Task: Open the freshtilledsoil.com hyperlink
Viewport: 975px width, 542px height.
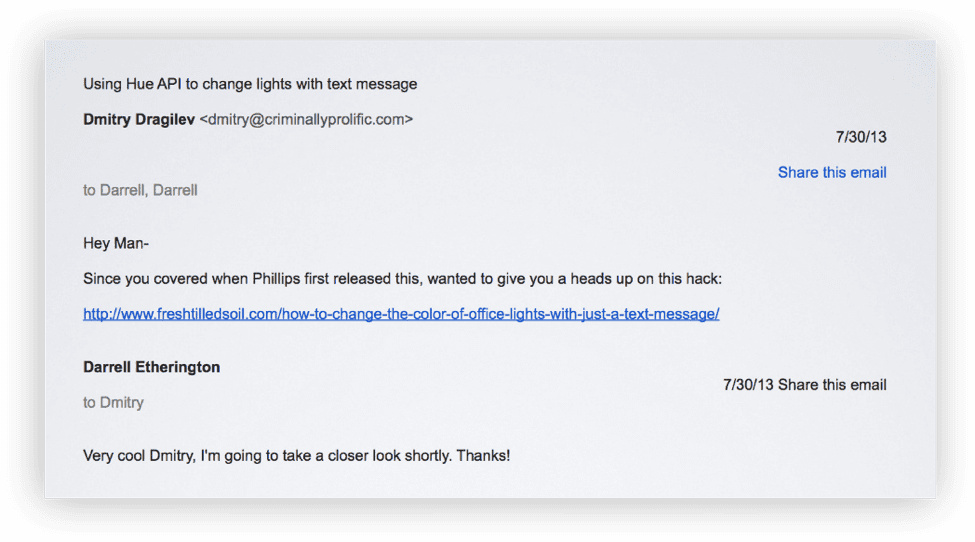Action: 401,314
